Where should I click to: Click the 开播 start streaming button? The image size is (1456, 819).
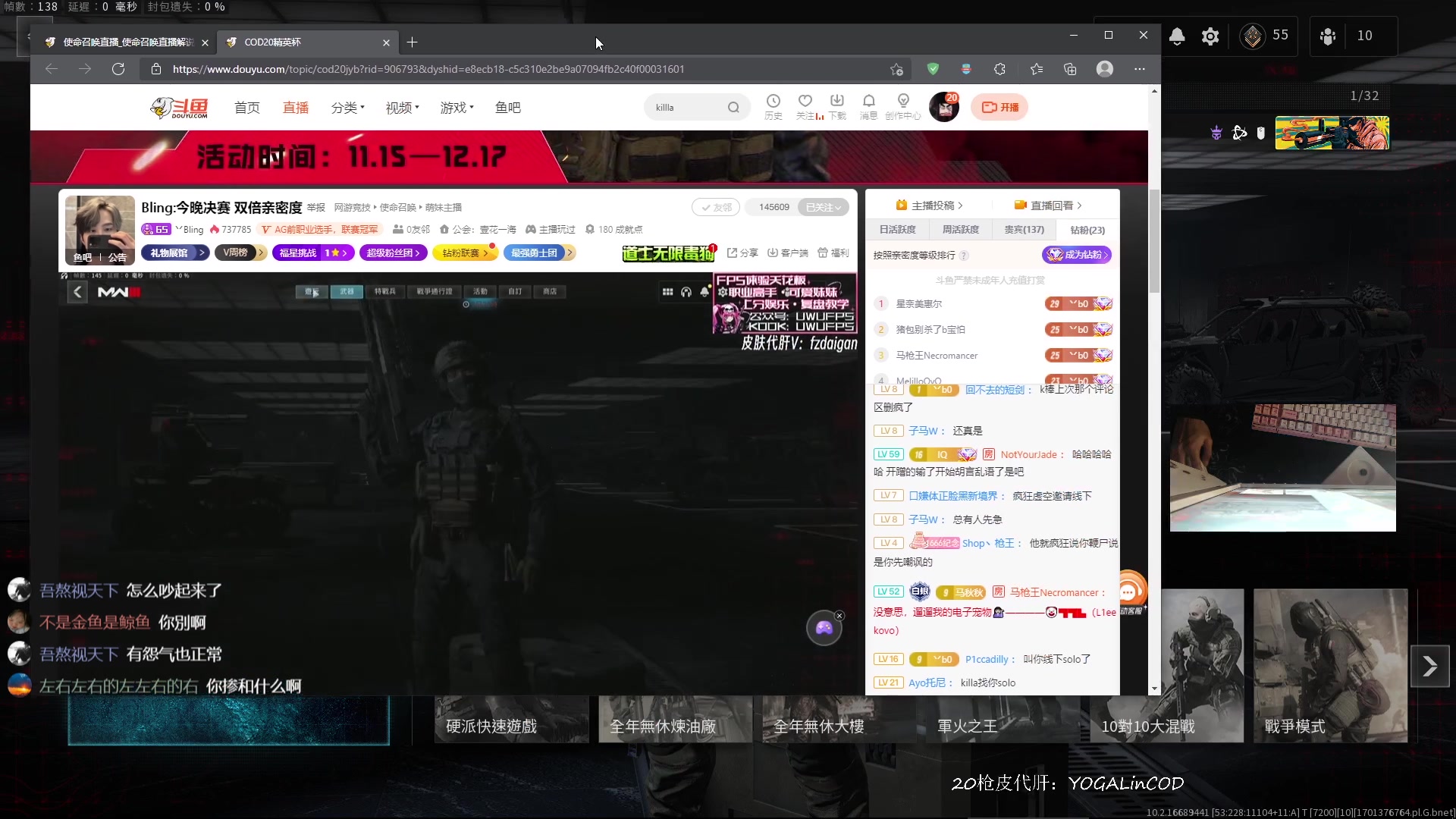click(1000, 108)
